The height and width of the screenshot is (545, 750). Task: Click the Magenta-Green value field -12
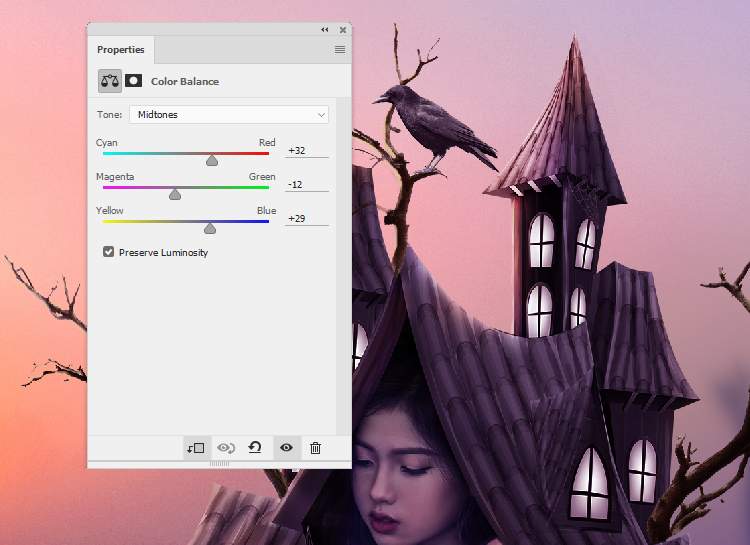pos(307,184)
